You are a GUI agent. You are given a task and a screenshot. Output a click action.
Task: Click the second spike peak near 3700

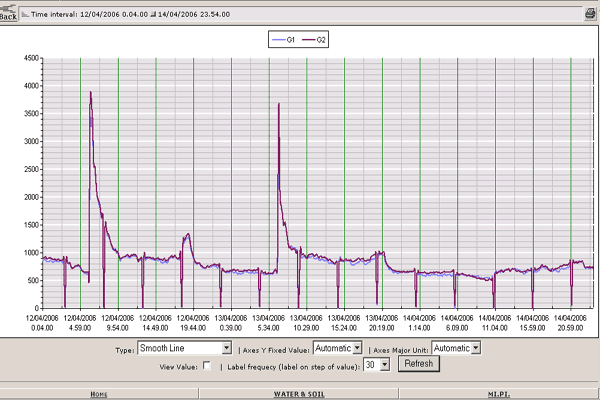point(278,103)
